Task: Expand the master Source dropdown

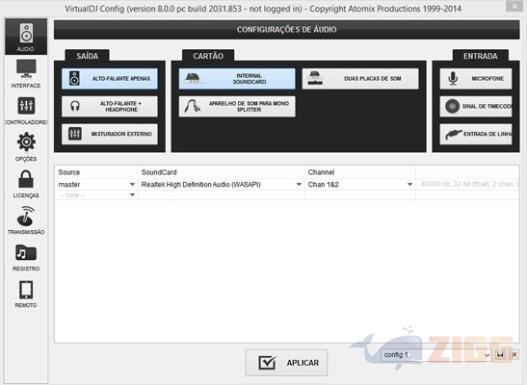Action: (96, 184)
